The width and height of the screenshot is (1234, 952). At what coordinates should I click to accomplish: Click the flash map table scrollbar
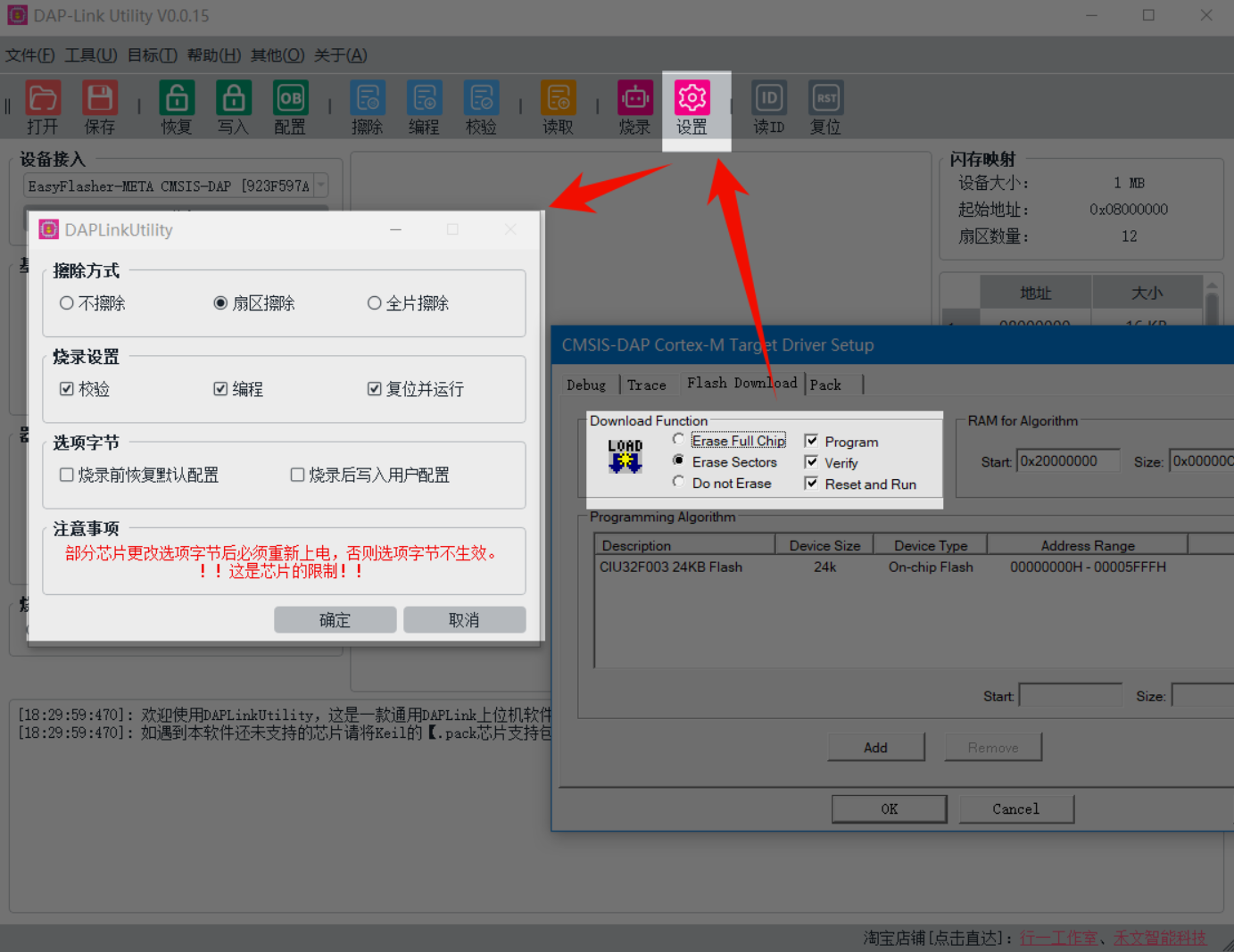tap(1212, 303)
